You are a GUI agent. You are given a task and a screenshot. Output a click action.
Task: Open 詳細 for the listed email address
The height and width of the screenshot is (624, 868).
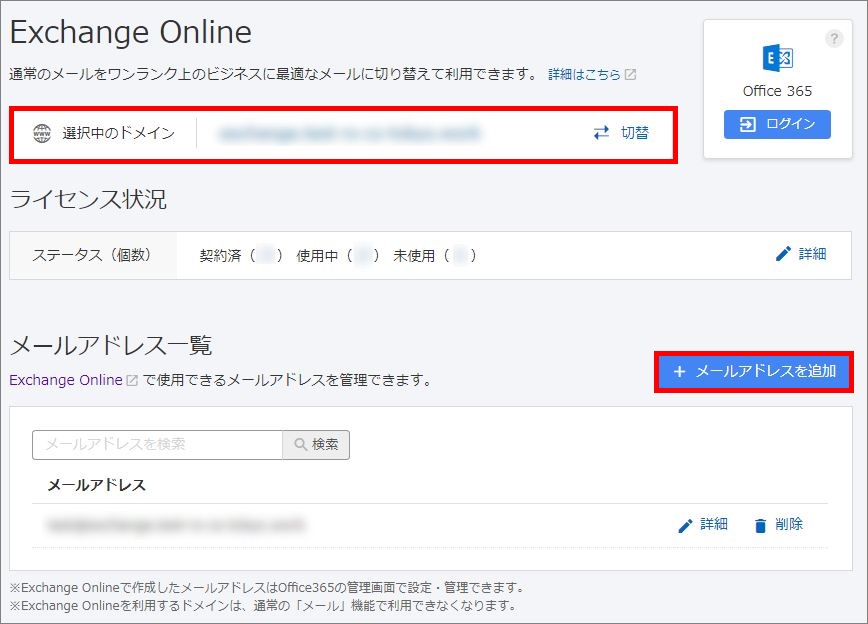pos(714,524)
